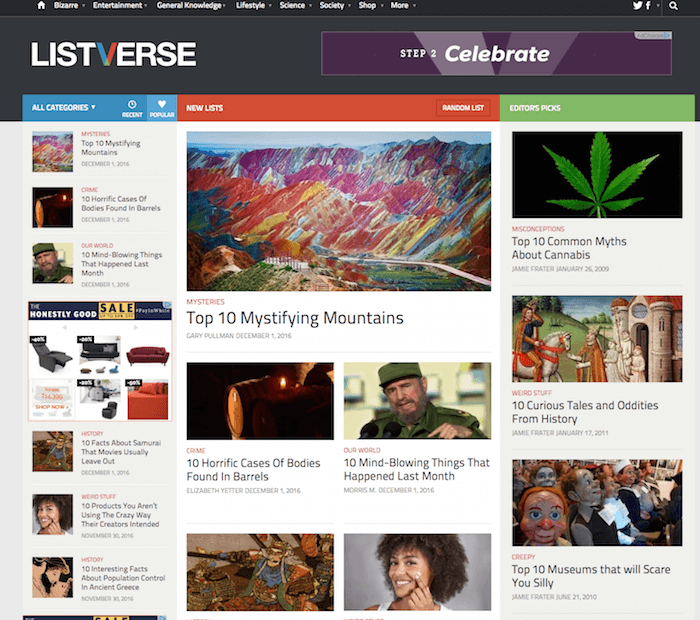This screenshot has width=700, height=620.
Task: Click the sidebar sale ad info icon
Action: [x=167, y=305]
